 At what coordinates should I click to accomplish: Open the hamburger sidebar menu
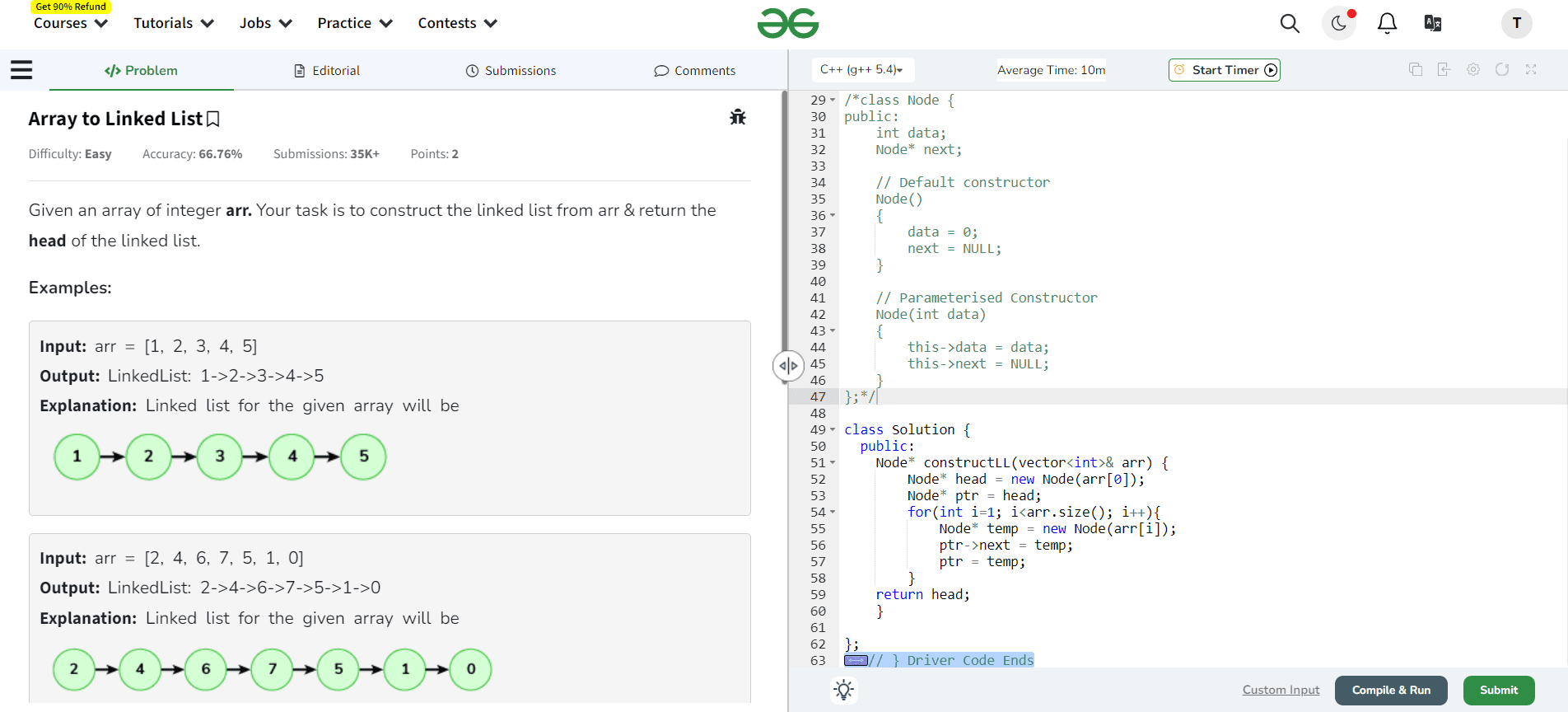coord(21,70)
